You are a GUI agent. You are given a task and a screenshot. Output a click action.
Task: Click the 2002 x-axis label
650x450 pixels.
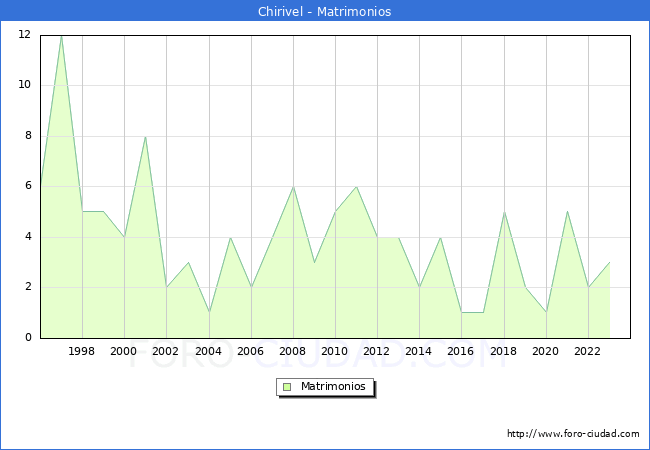tap(165, 351)
